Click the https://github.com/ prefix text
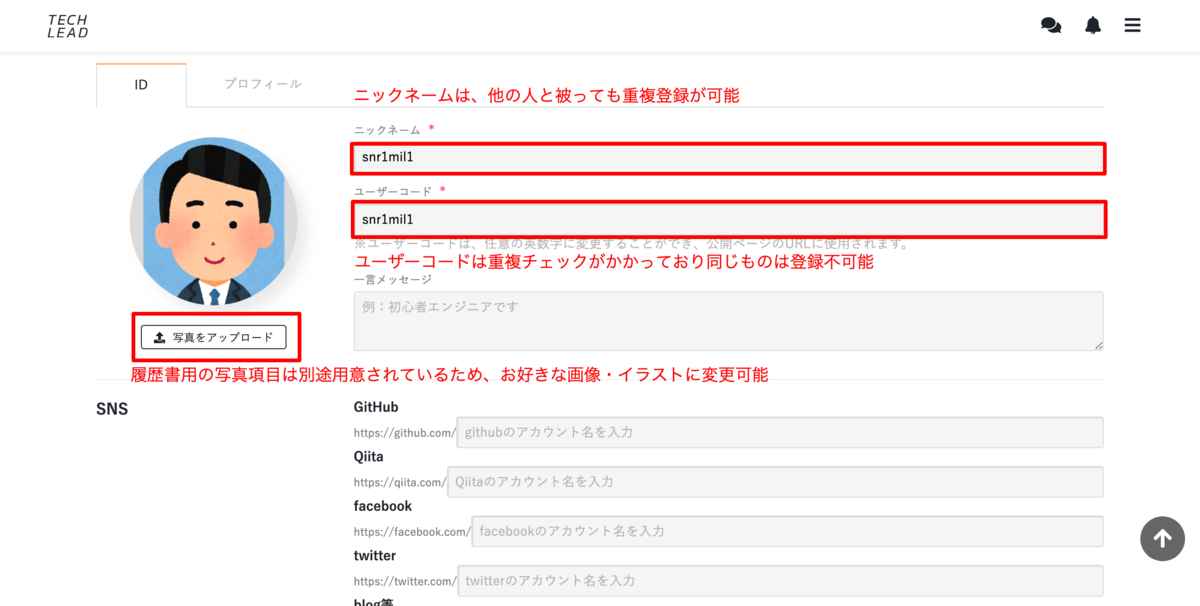Viewport: 1200px width, 606px height. click(405, 433)
